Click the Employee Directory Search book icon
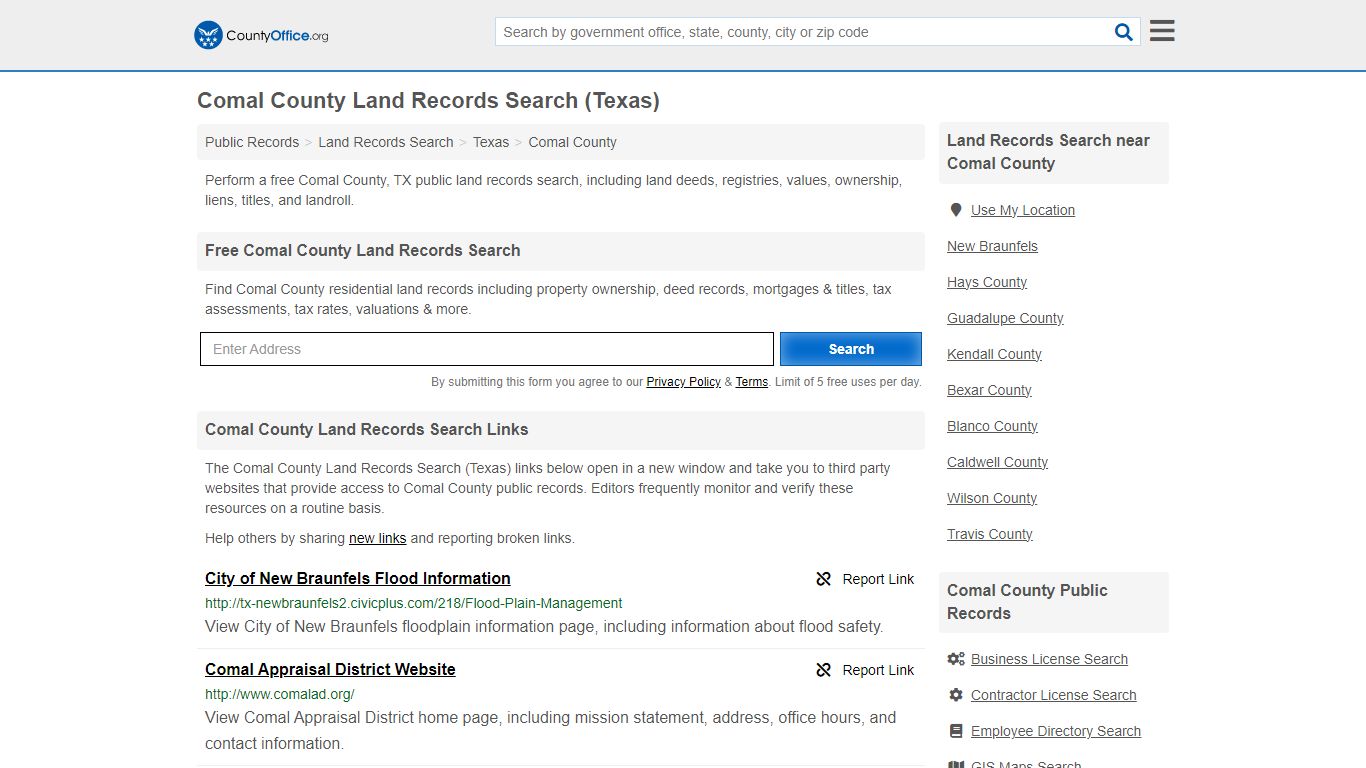The width and height of the screenshot is (1366, 768). point(956,731)
